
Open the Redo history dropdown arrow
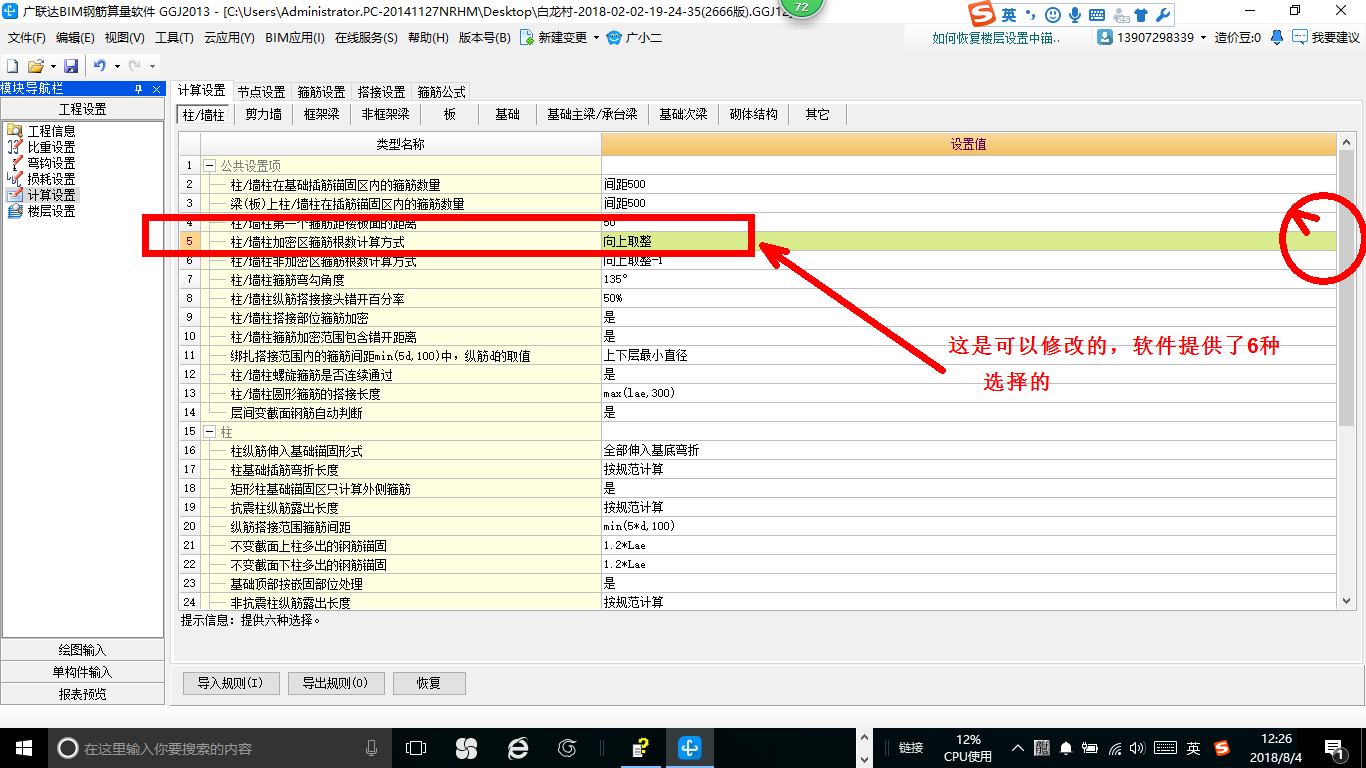tap(152, 66)
